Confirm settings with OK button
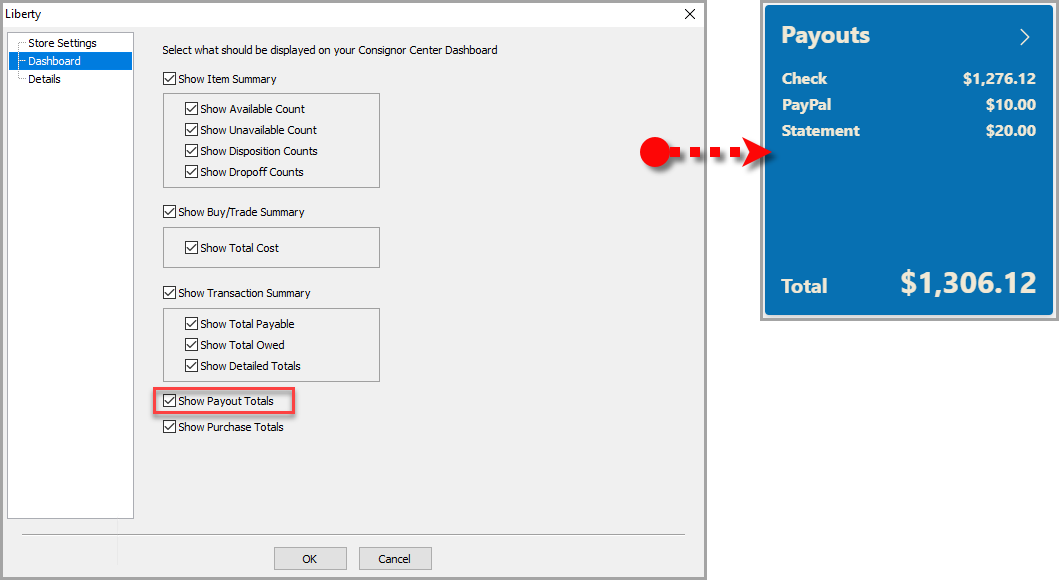 click(x=310, y=558)
